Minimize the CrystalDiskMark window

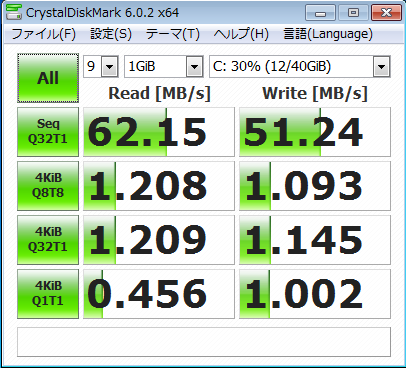tap(320, 13)
